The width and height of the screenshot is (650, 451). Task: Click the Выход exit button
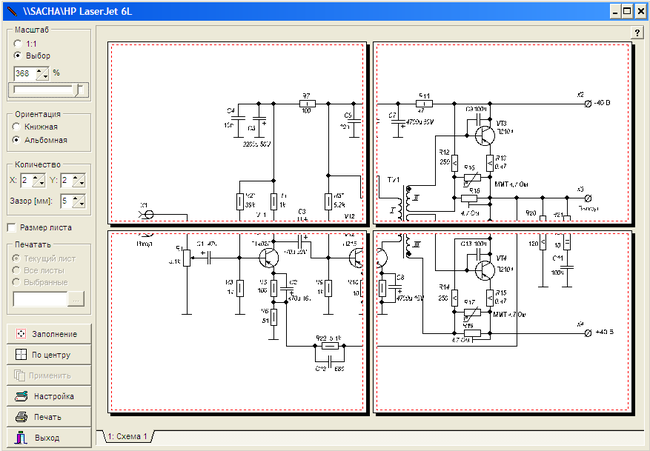tap(49, 437)
